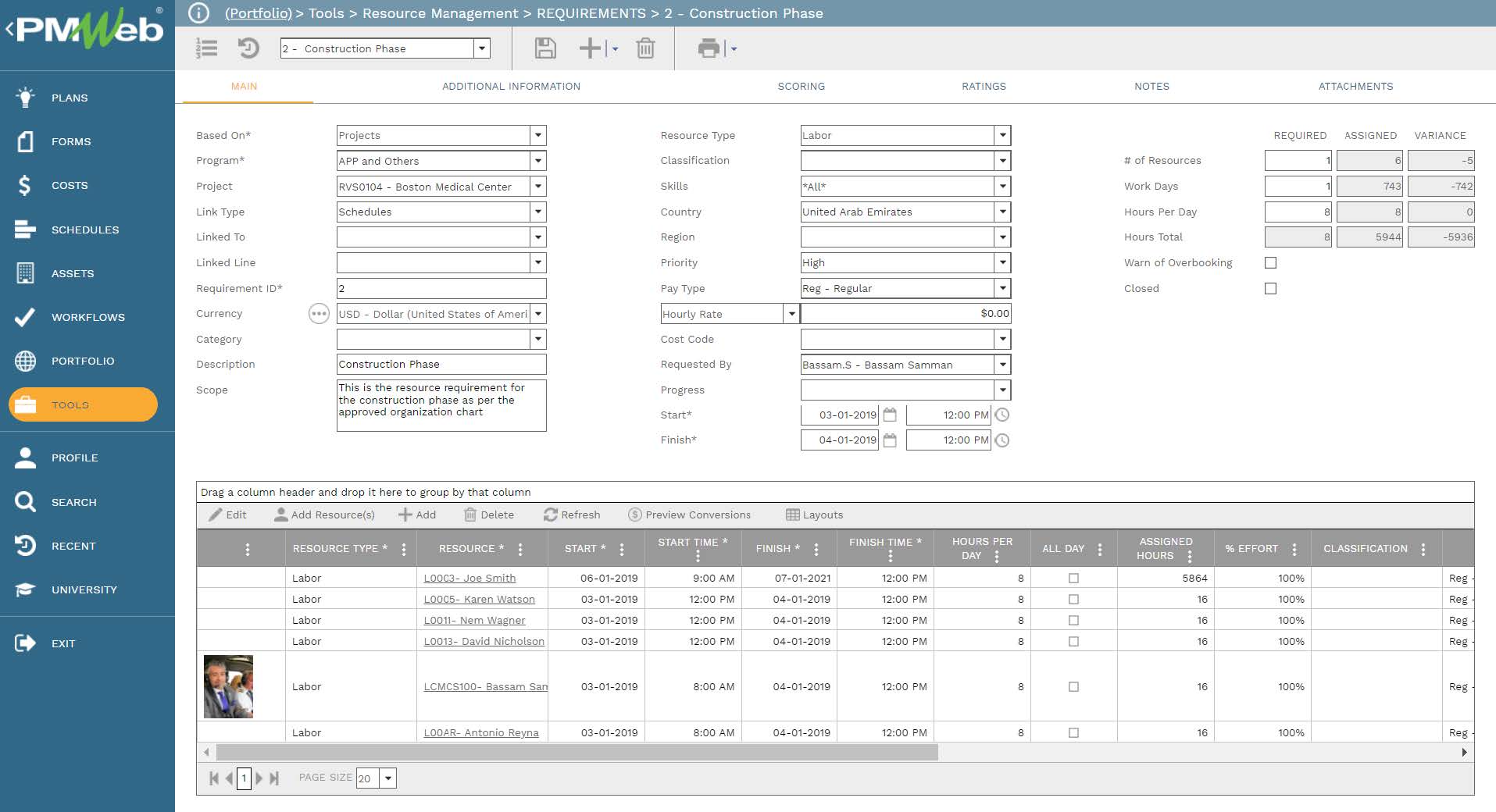Toggle All Day for David Nicholson row
Image resolution: width=1496 pixels, height=812 pixels.
(1073, 642)
